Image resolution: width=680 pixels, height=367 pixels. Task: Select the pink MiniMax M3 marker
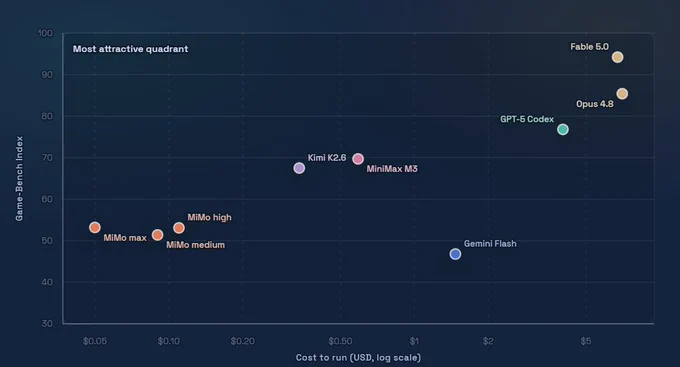click(358, 159)
